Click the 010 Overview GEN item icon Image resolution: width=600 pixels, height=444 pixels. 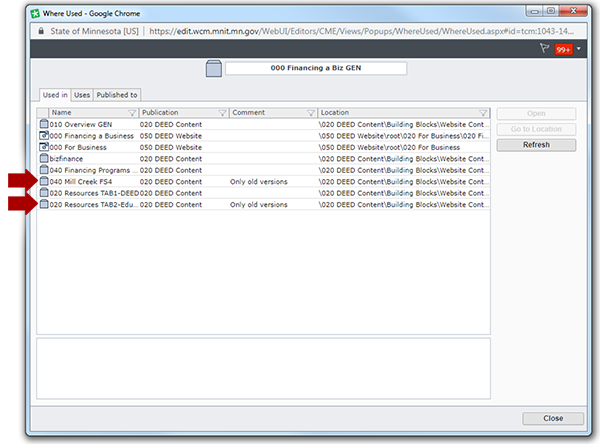point(43,124)
